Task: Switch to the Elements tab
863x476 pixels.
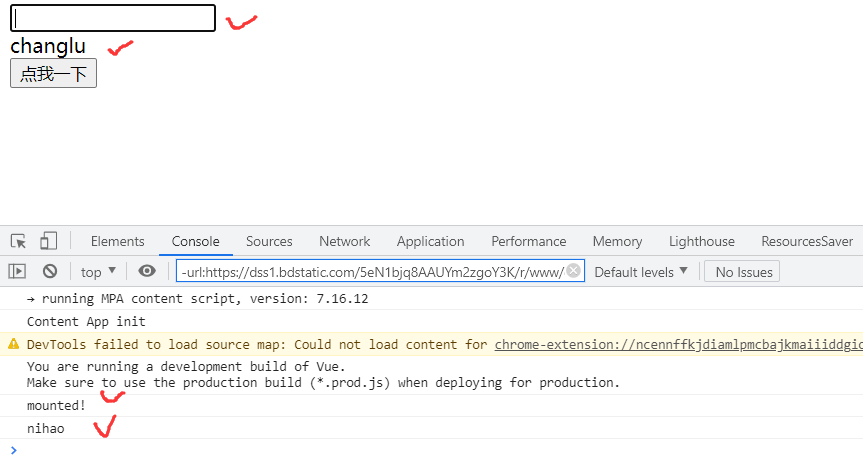Action: click(118, 242)
